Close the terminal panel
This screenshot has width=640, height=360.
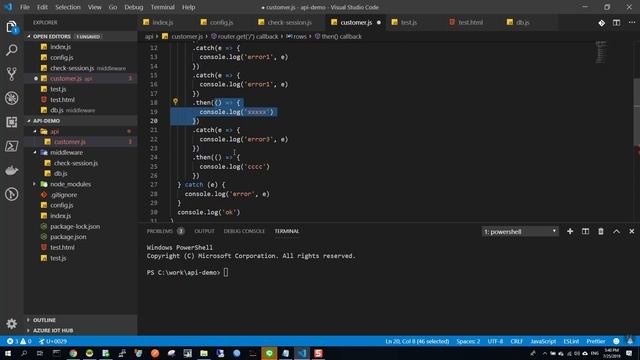(631, 231)
